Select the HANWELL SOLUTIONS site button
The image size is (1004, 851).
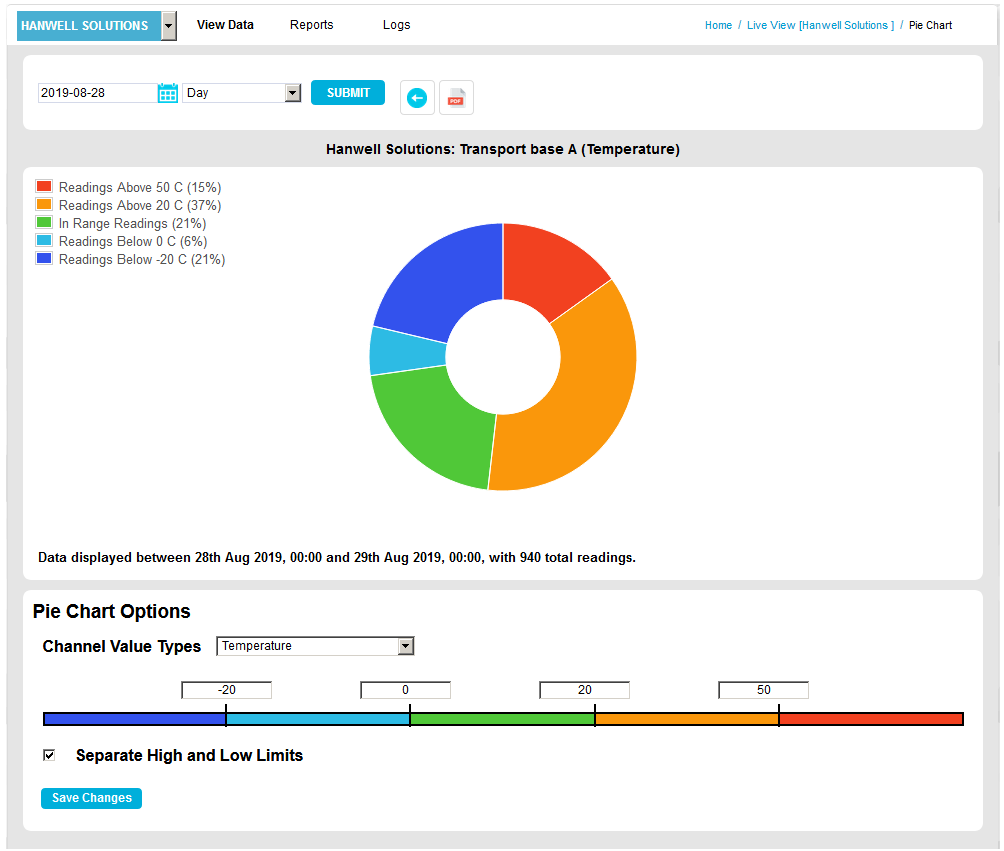pos(89,26)
